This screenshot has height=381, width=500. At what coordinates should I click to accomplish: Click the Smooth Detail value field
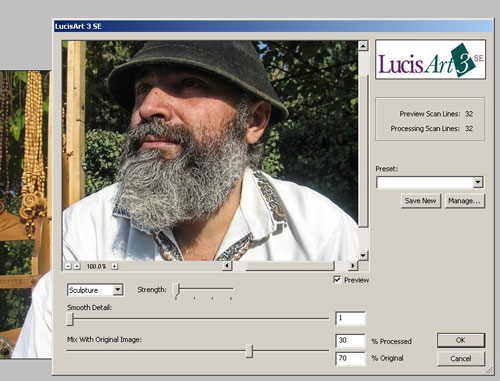click(350, 318)
